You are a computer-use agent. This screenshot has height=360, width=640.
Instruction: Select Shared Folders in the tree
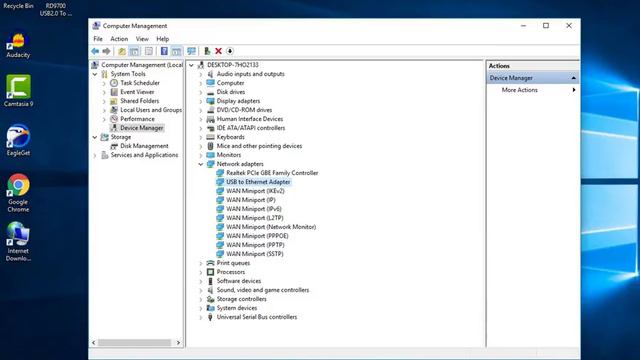point(140,101)
